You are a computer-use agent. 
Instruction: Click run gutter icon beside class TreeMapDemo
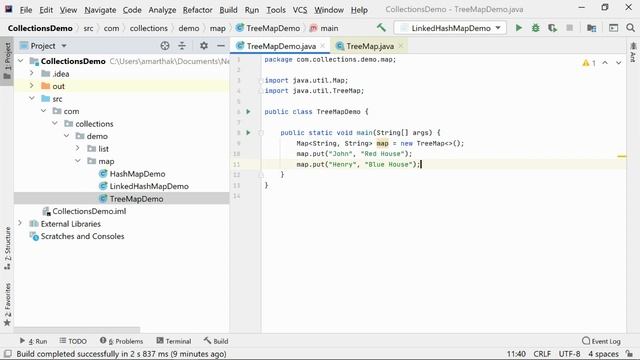248,111
